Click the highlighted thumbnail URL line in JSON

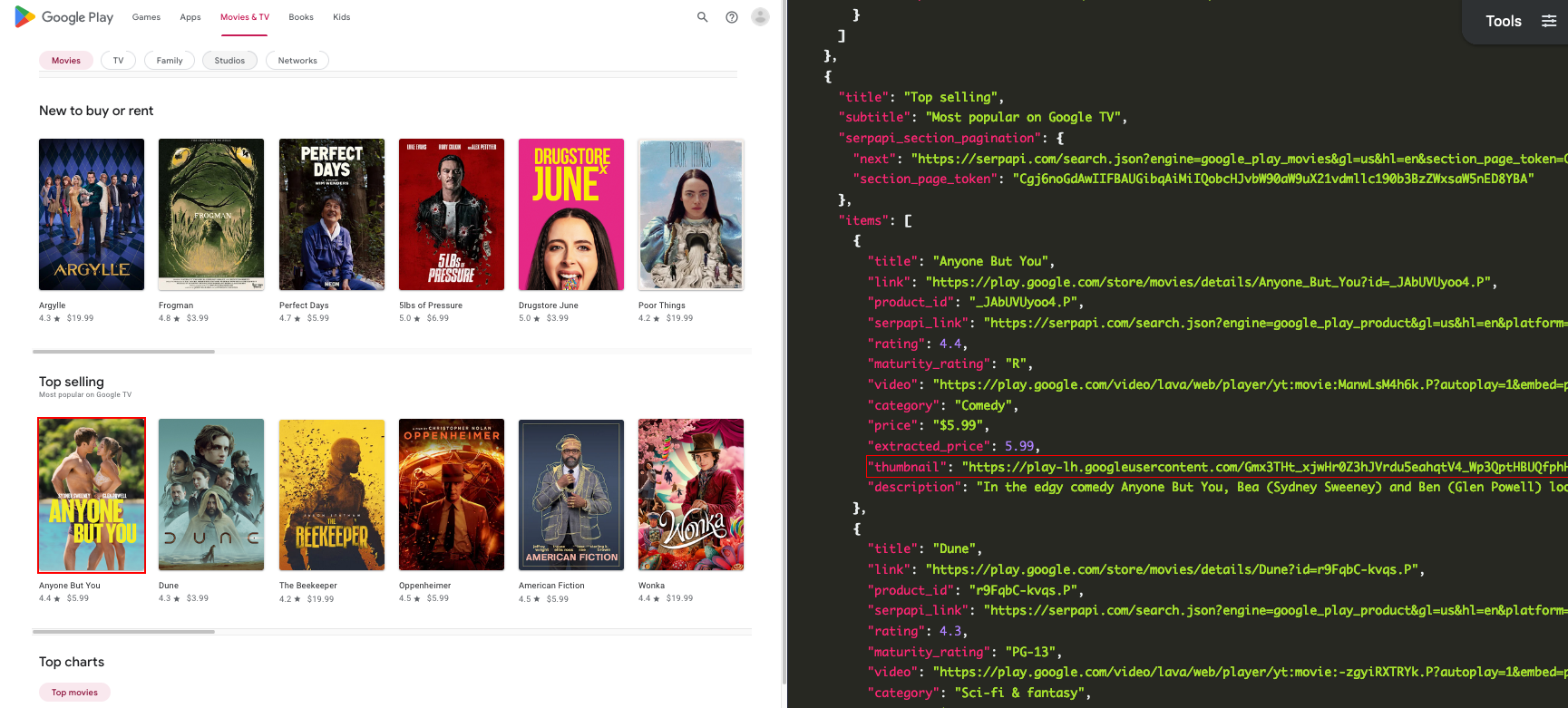pyautogui.click(x=1217, y=467)
